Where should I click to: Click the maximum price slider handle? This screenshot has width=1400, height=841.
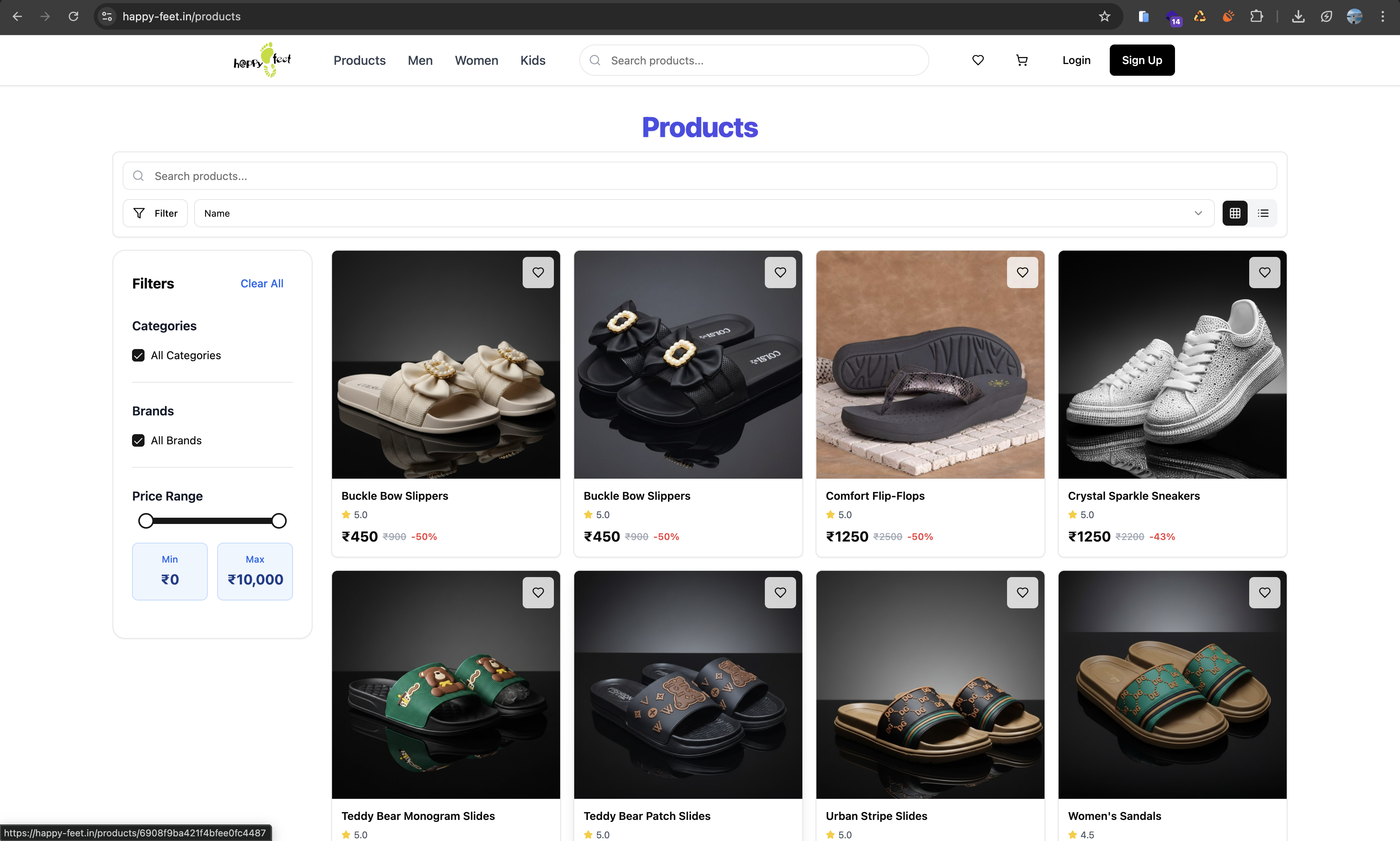(x=278, y=521)
